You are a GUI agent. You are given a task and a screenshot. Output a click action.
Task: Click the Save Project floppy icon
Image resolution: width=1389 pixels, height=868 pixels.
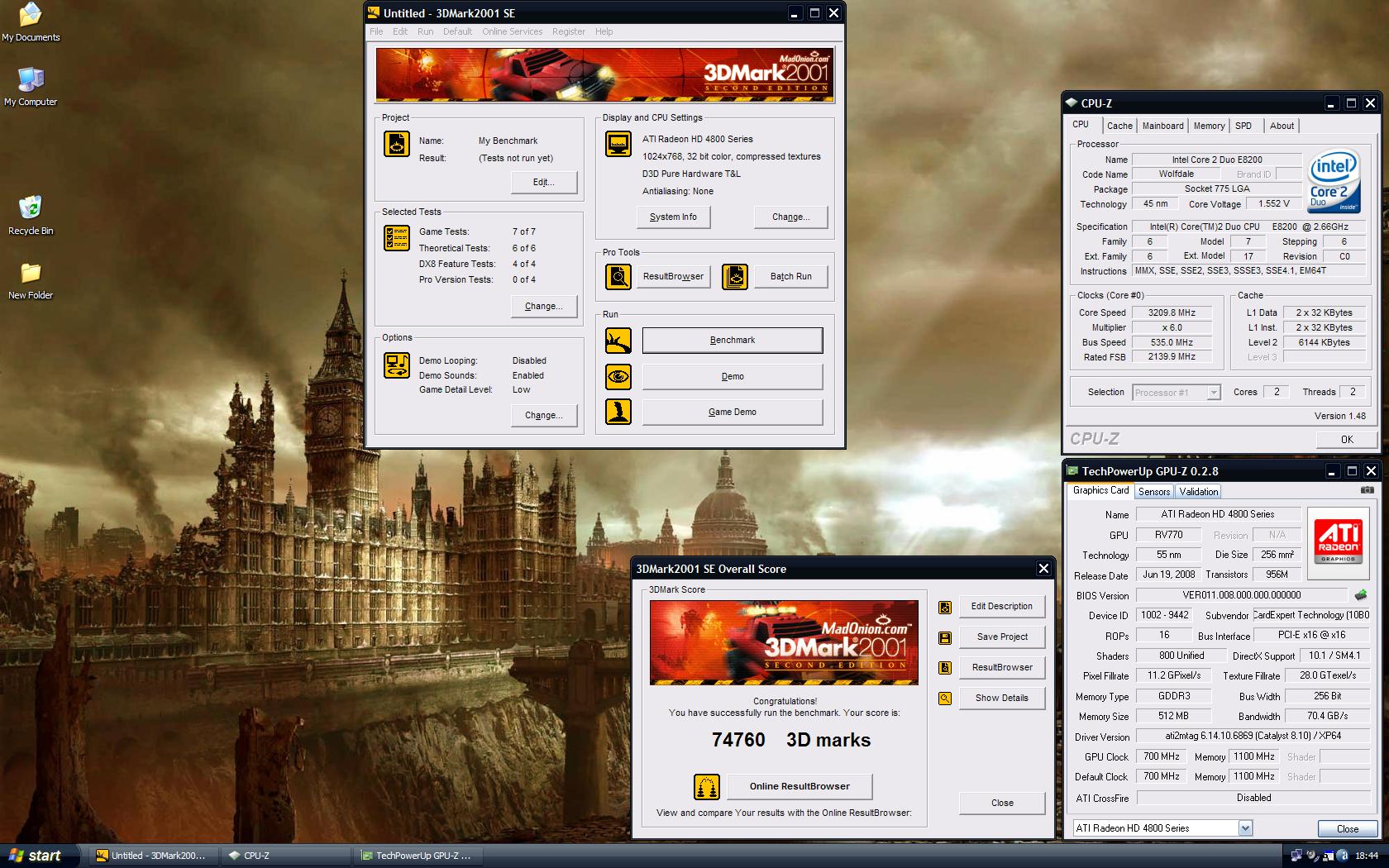[945, 637]
